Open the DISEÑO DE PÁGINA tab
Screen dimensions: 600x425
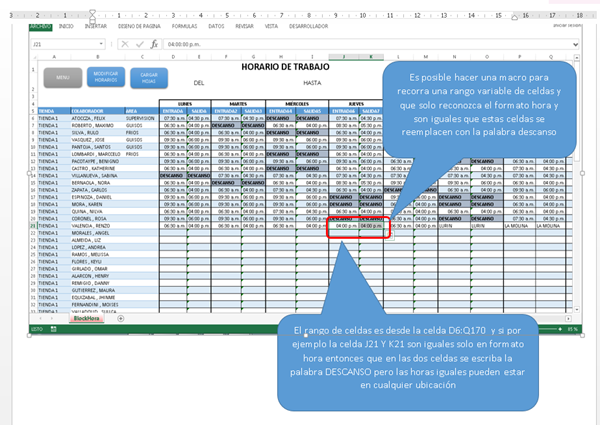pyautogui.click(x=139, y=26)
